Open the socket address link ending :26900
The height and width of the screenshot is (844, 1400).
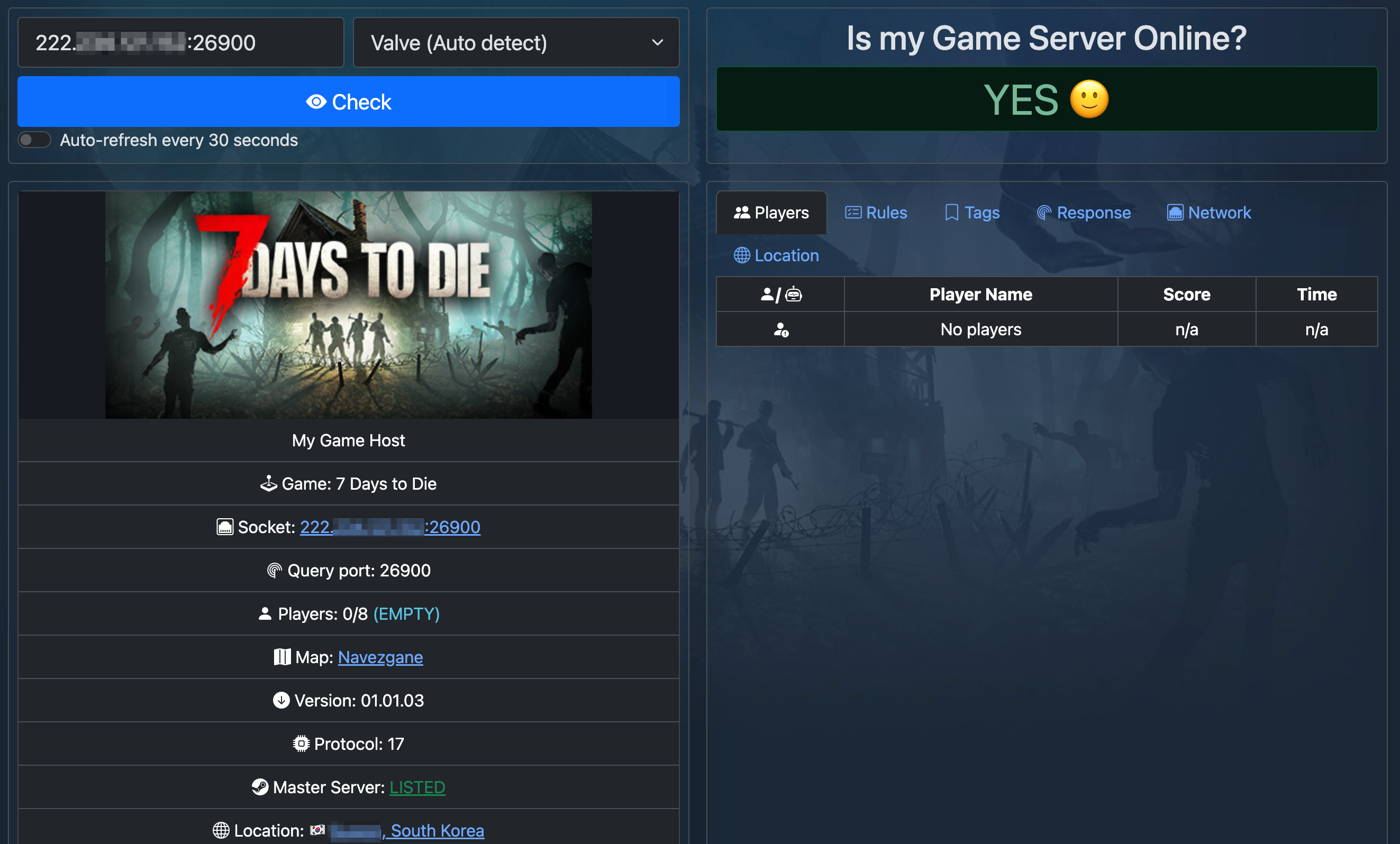click(x=390, y=527)
